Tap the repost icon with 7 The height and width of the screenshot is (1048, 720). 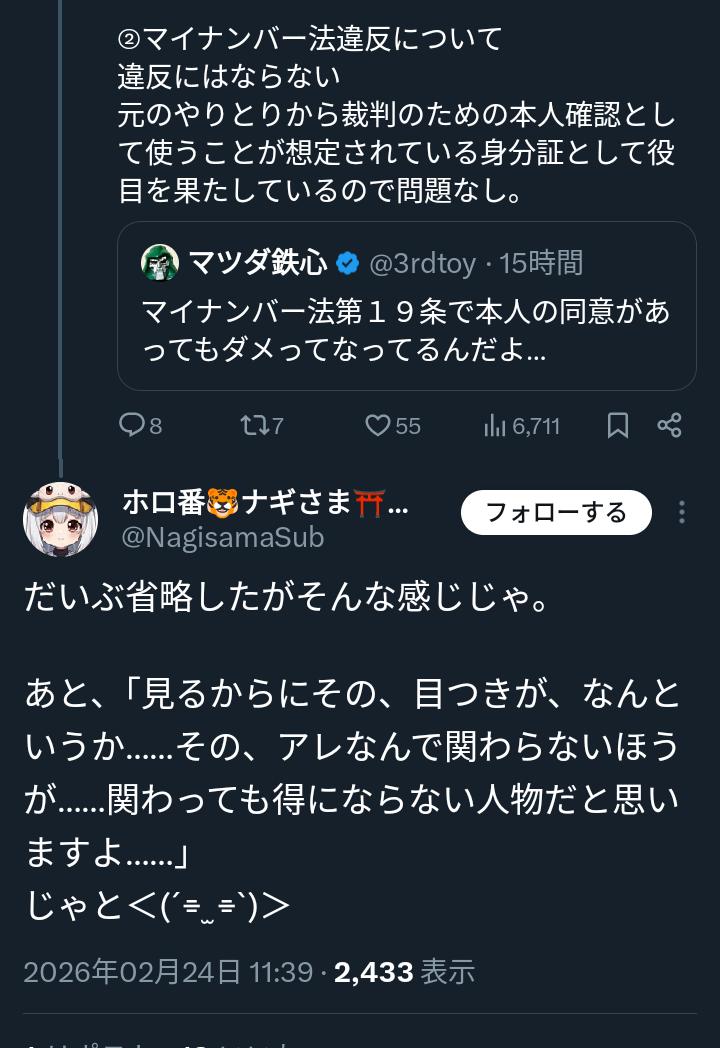coord(254,426)
